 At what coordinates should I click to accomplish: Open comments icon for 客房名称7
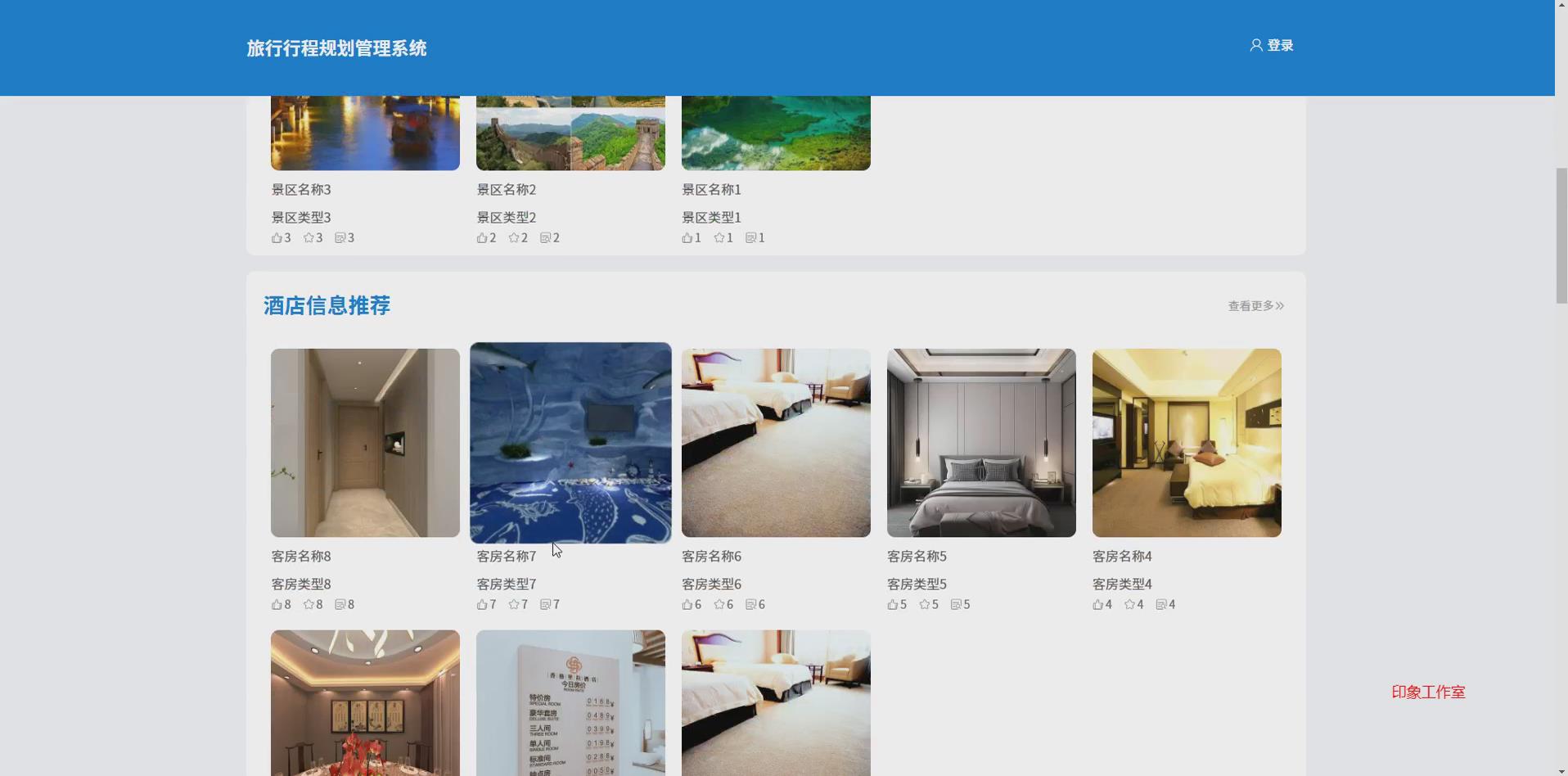(546, 605)
